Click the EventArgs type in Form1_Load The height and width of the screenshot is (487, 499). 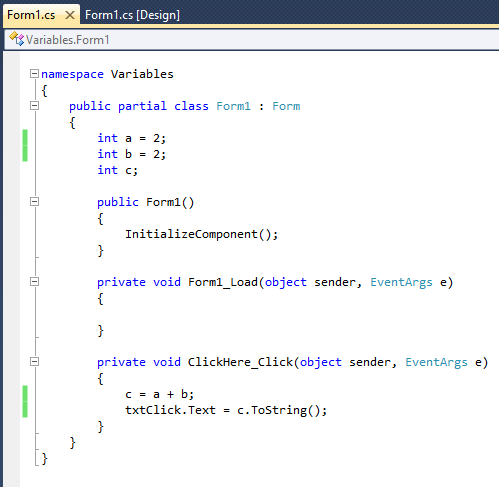[x=401, y=282]
